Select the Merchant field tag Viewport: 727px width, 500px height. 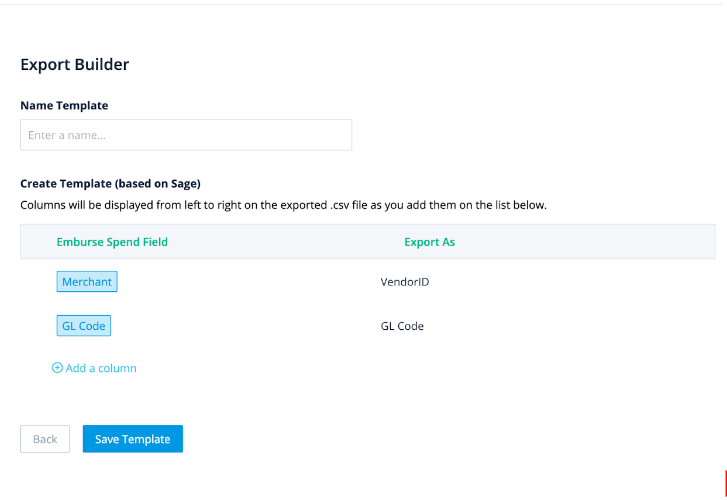(x=87, y=282)
